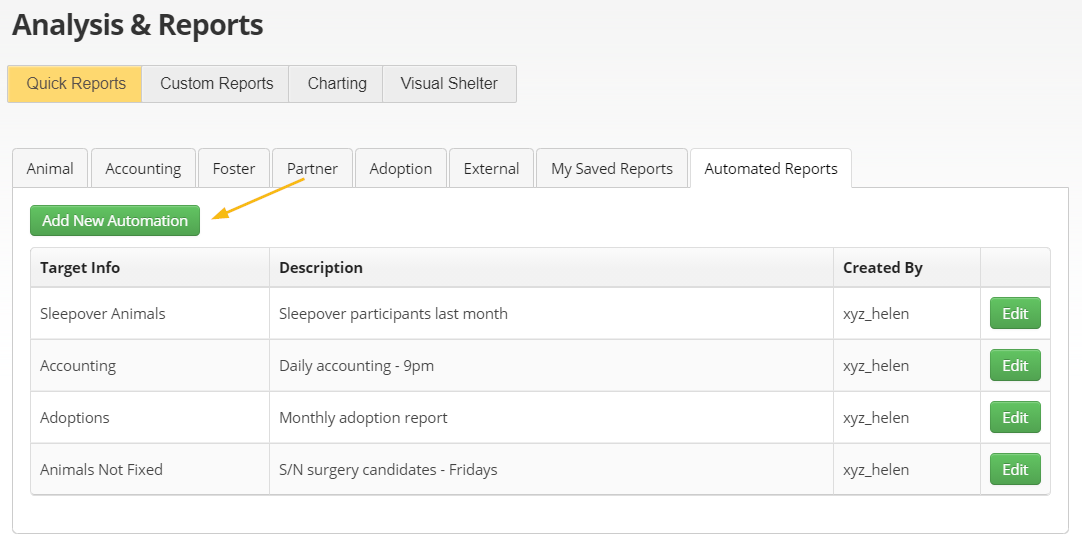The width and height of the screenshot is (1082, 550).
Task: Select the Accounting reports tab
Action: point(143,169)
